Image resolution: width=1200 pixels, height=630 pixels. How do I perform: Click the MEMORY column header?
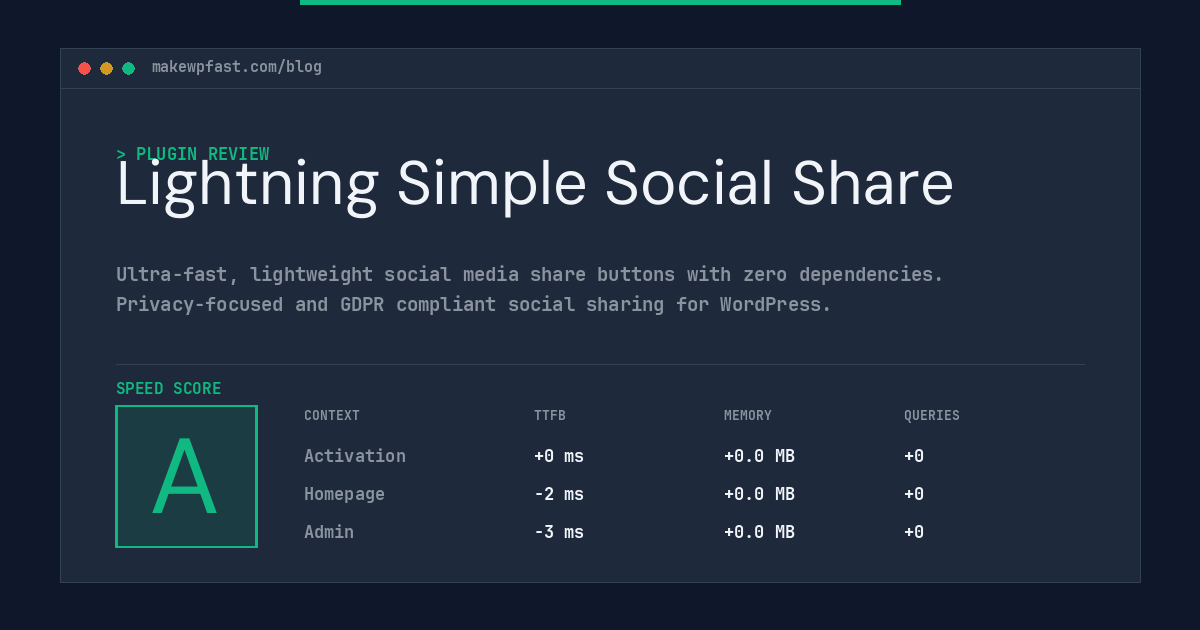coord(748,416)
